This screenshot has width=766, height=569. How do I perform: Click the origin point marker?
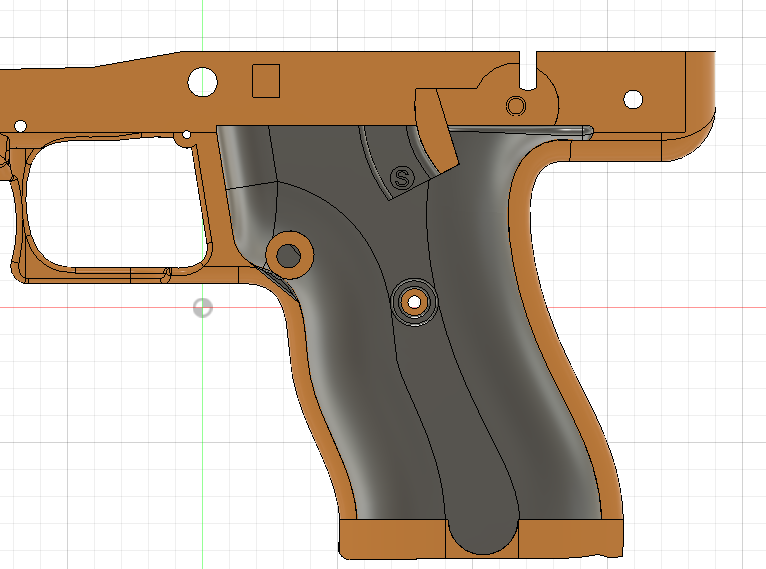point(202,308)
